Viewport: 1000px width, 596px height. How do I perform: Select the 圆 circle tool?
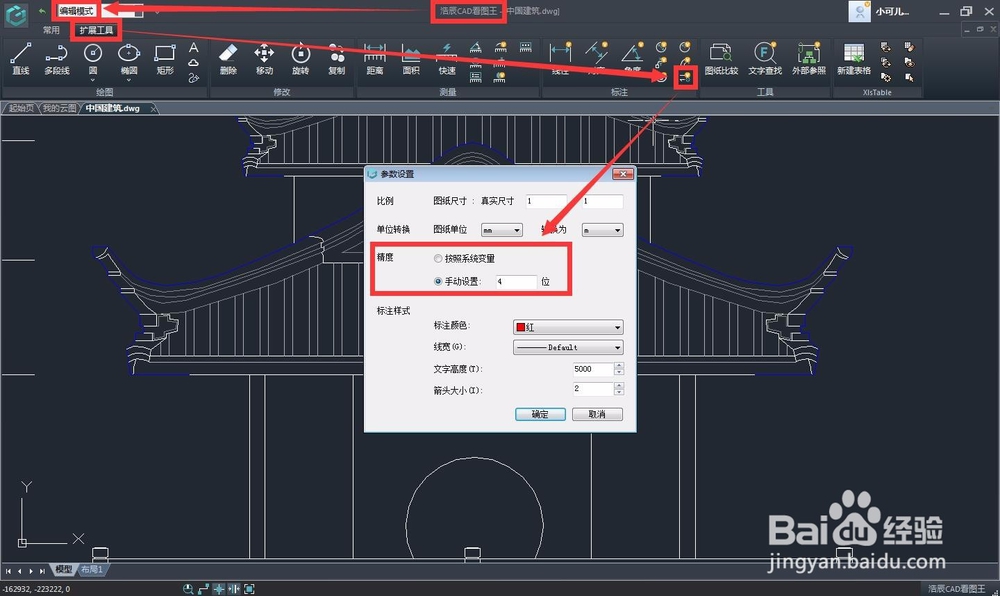coord(93,57)
